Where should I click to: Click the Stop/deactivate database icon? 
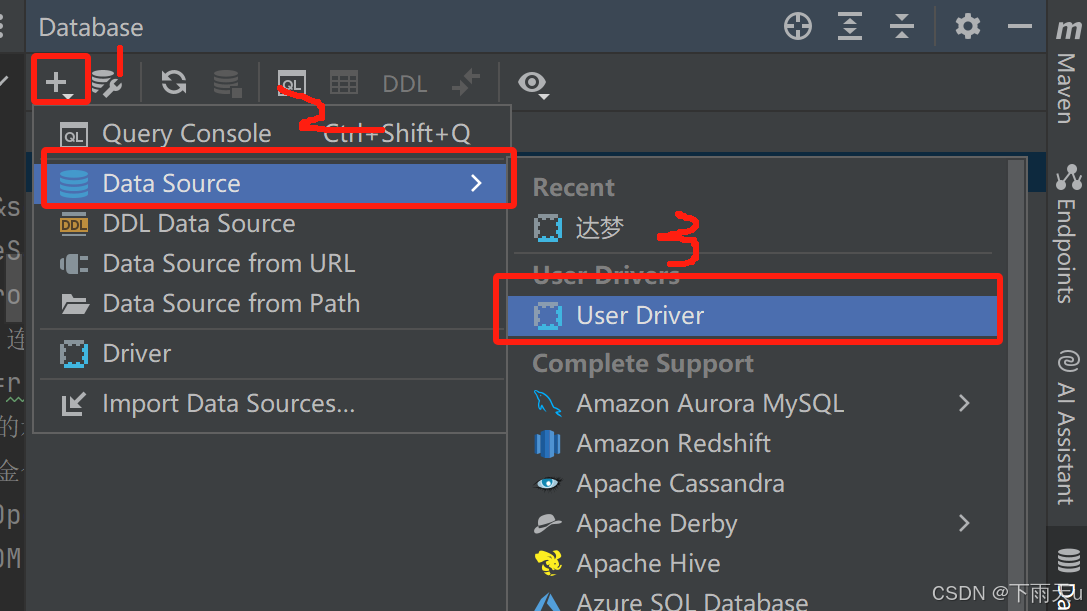tap(227, 83)
